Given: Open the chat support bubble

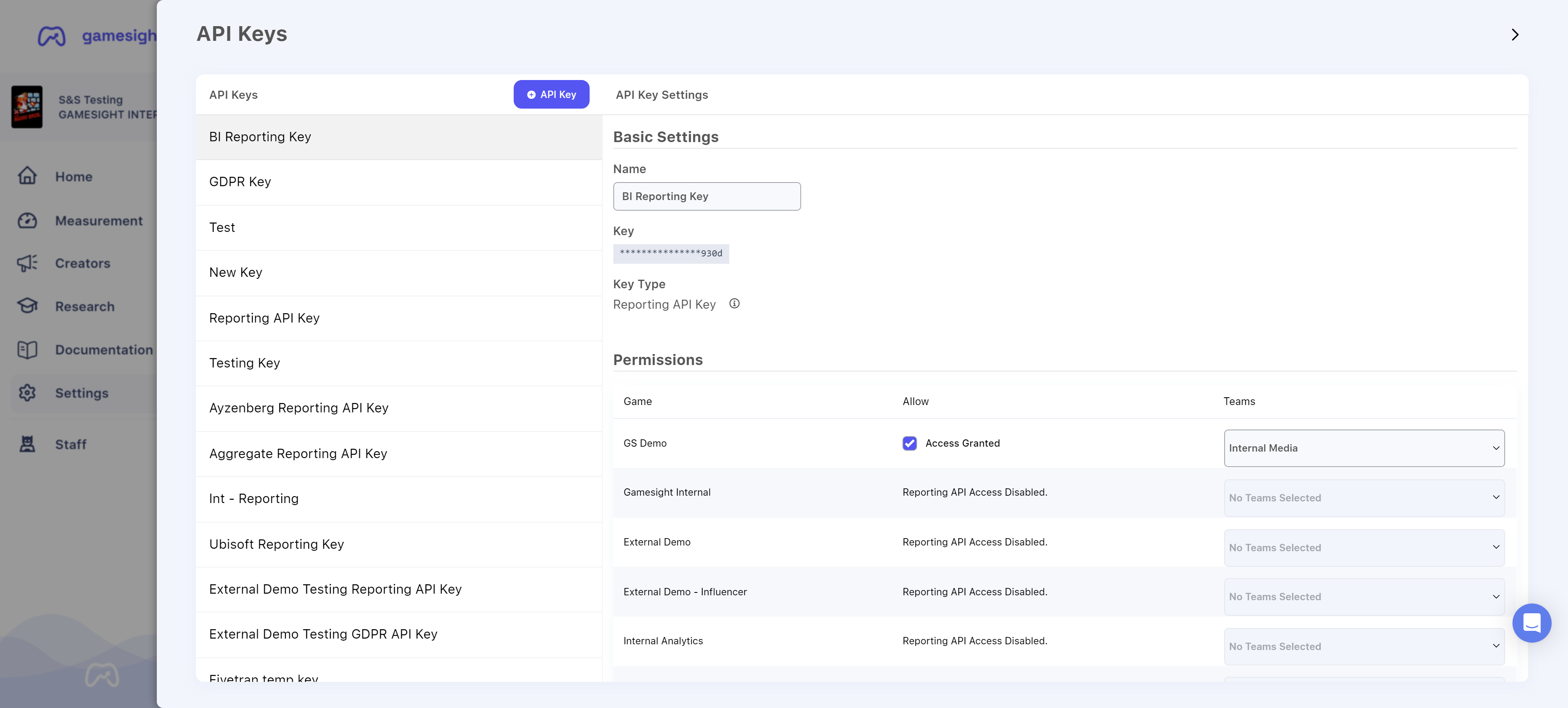Looking at the screenshot, I should coord(1532,623).
